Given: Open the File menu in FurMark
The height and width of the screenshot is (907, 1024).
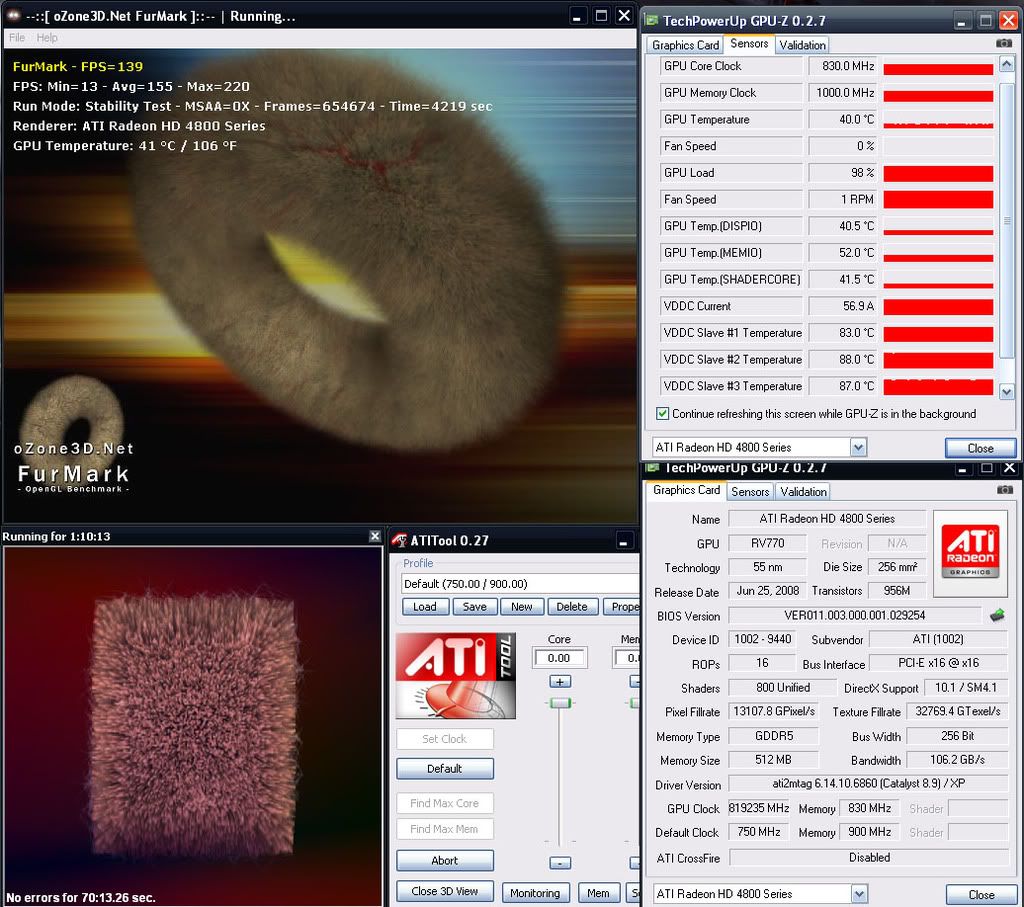Looking at the screenshot, I should (x=17, y=38).
